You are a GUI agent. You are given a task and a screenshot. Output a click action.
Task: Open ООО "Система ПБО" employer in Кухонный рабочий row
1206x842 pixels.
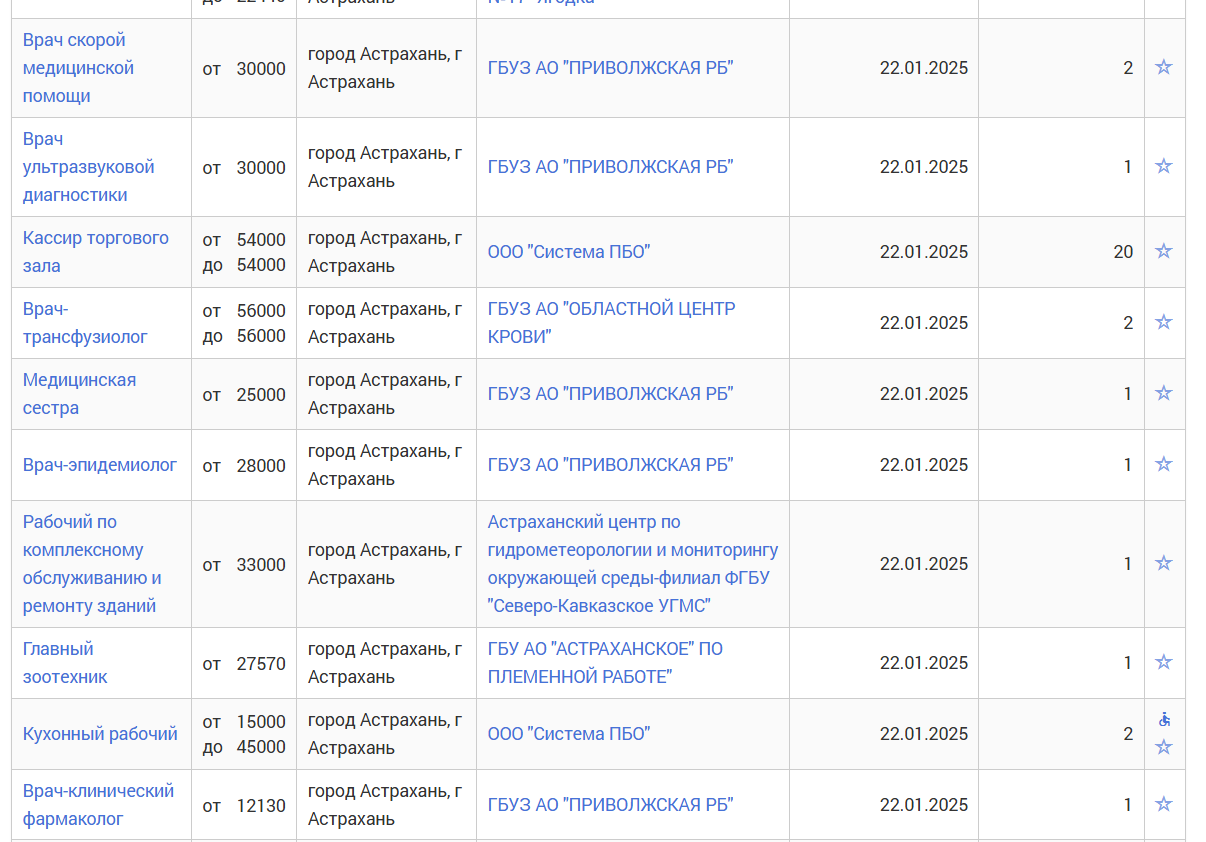[569, 734]
